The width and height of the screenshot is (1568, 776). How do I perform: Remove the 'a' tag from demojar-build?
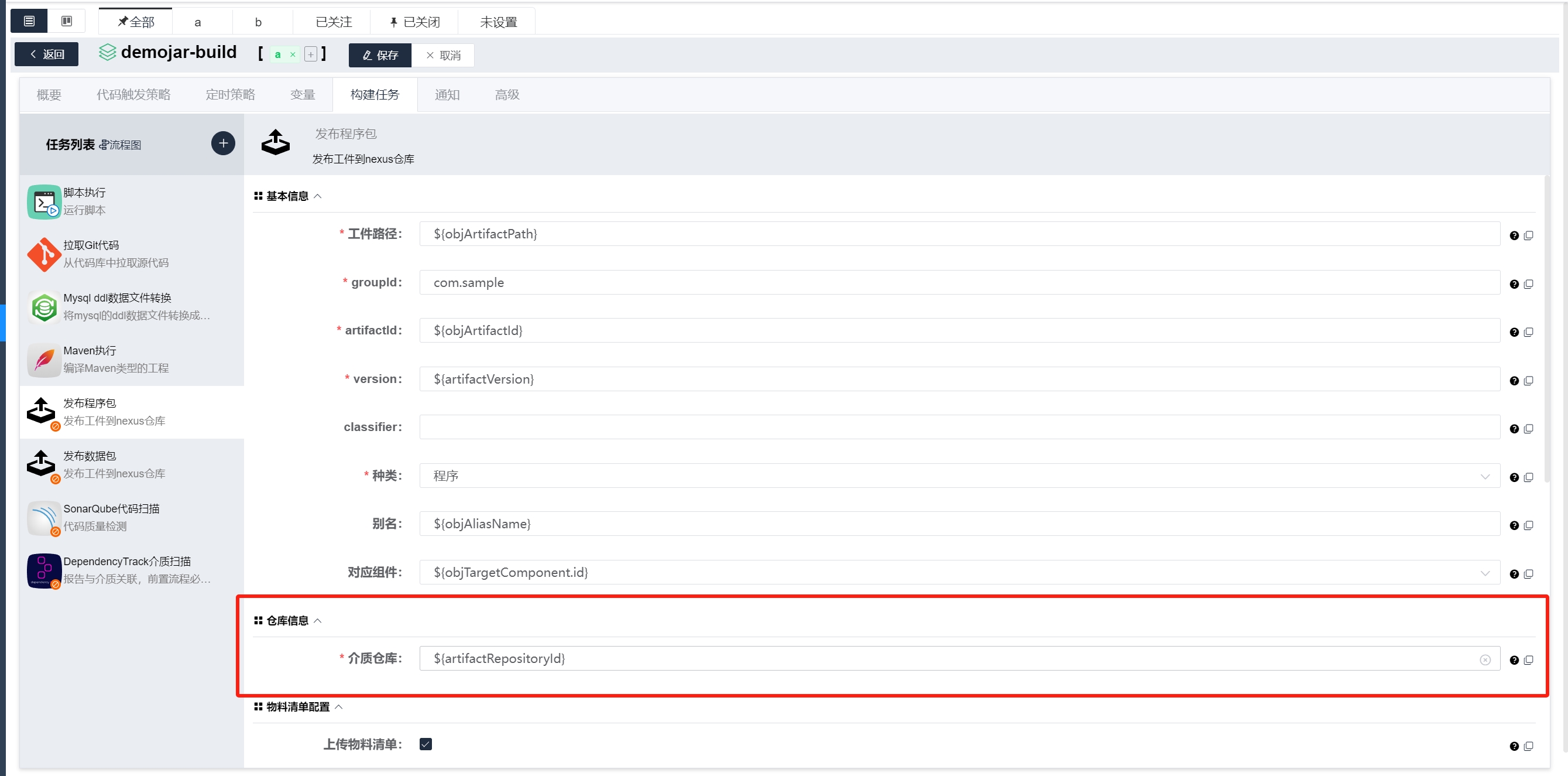point(293,55)
